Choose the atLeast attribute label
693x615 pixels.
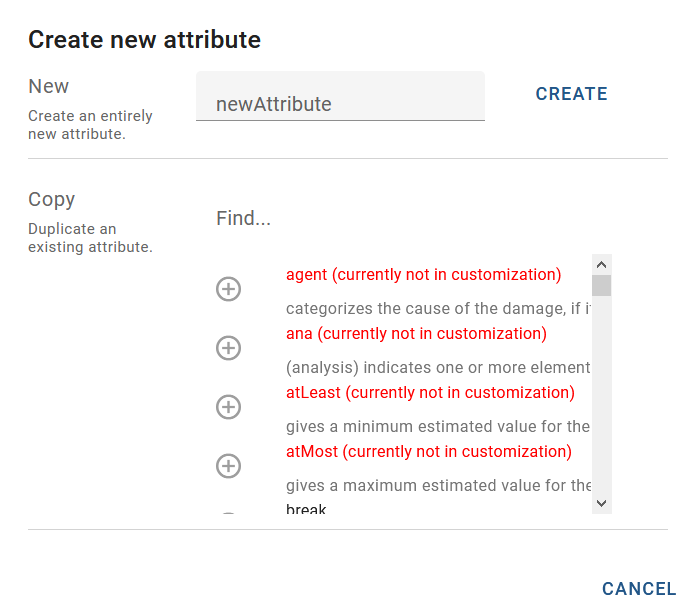pyautogui.click(x=430, y=392)
